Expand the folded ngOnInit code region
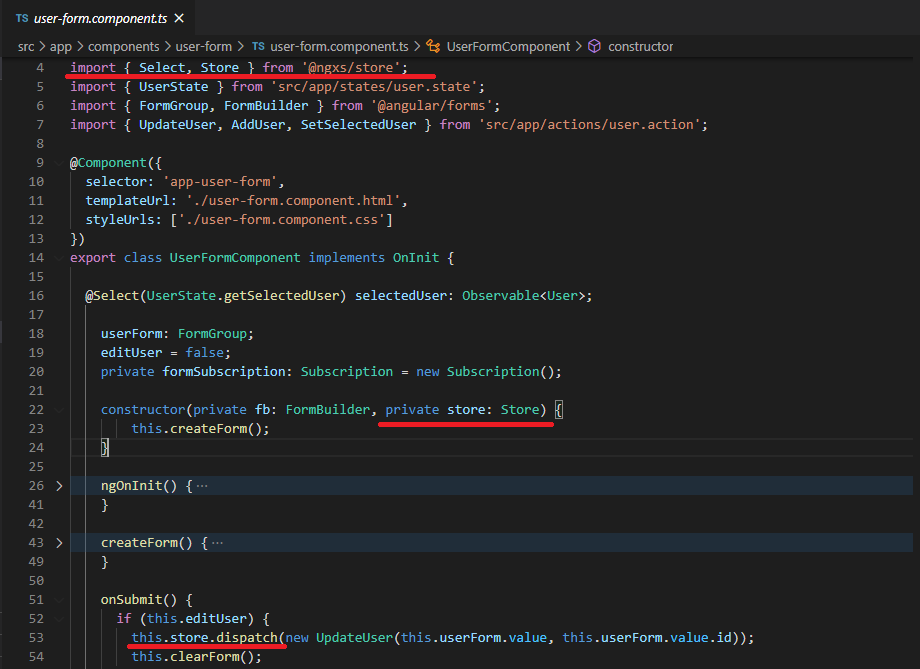The height and width of the screenshot is (669, 920). pos(58,485)
